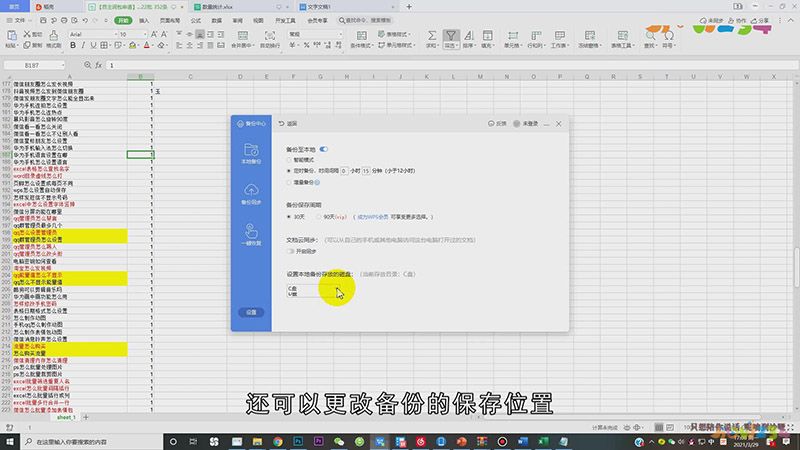Click 返回 to go back in backup dialog
Screen dimensions: 800x450
pyautogui.click(x=288, y=123)
